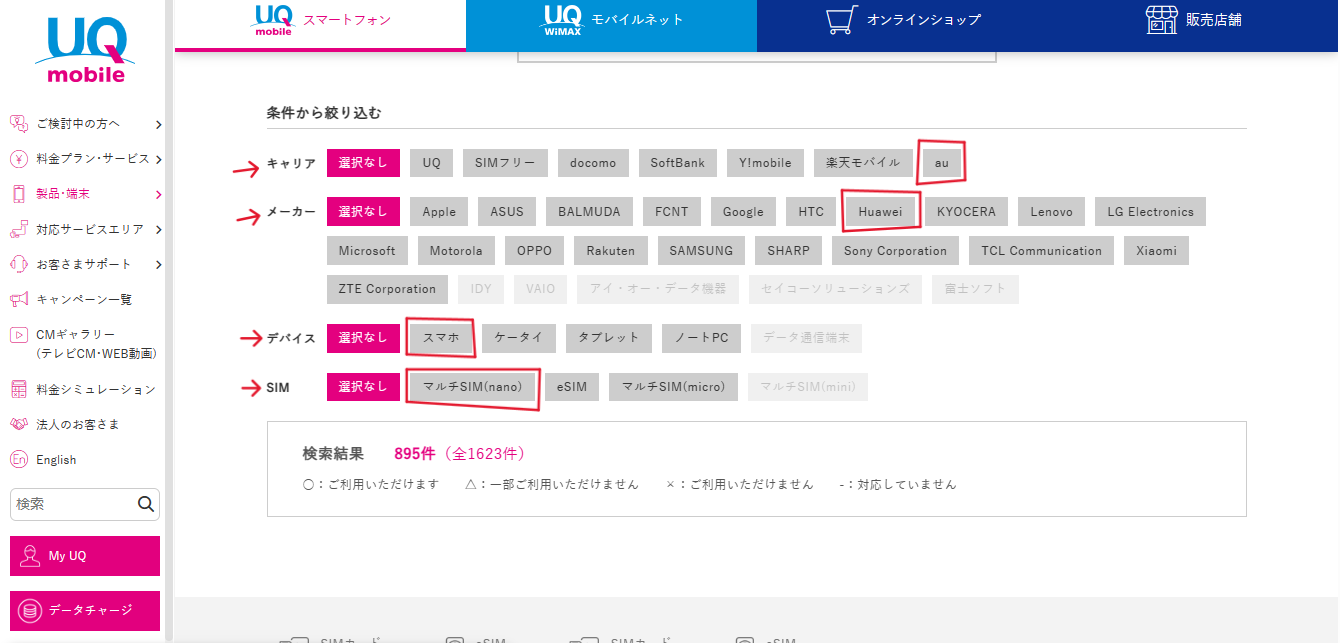Filter carrier by SoftBank
The width and height of the screenshot is (1340, 643).
click(677, 163)
